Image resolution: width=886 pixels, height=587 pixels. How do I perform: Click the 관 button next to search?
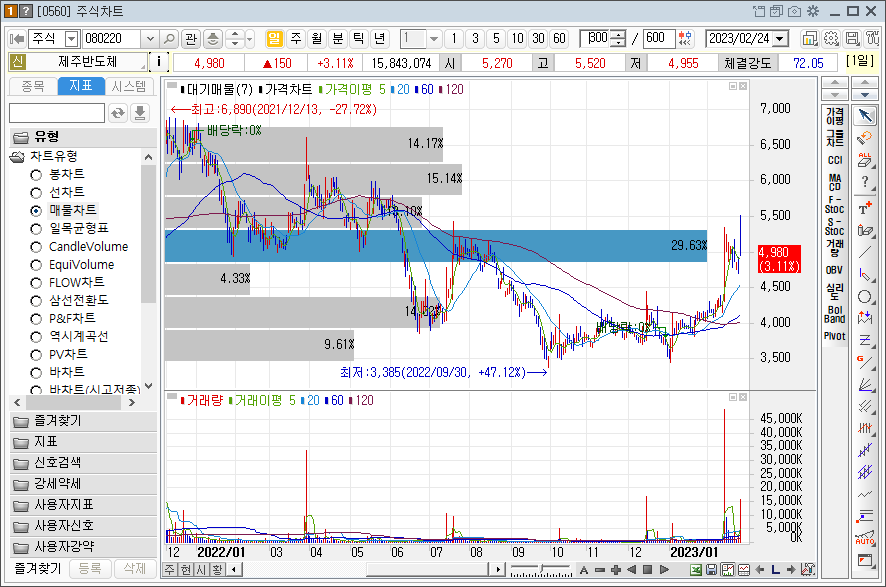pyautogui.click(x=190, y=38)
